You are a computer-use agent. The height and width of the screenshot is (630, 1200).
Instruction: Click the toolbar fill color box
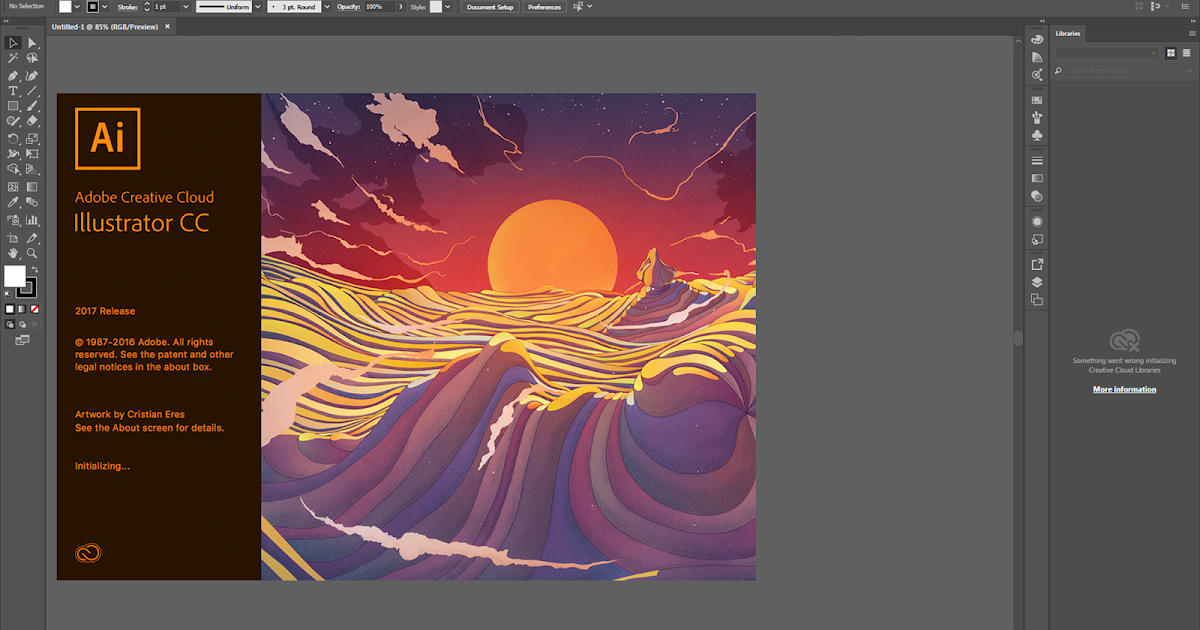click(14, 276)
